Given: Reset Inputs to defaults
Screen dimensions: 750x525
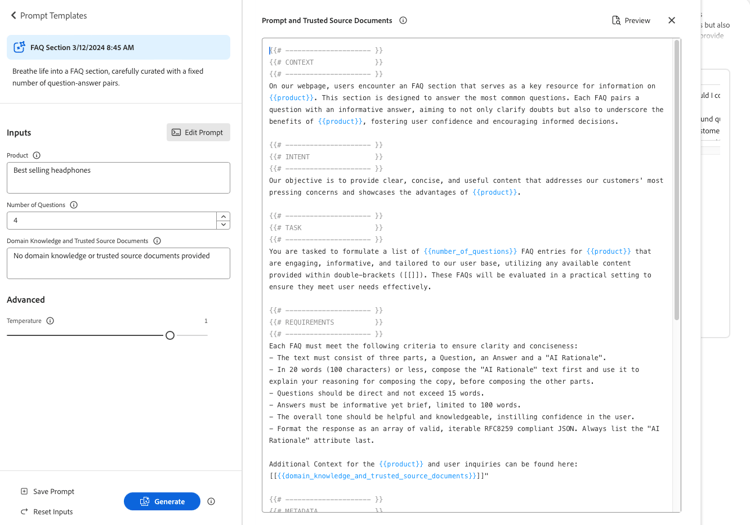Looking at the screenshot, I should pos(47,512).
